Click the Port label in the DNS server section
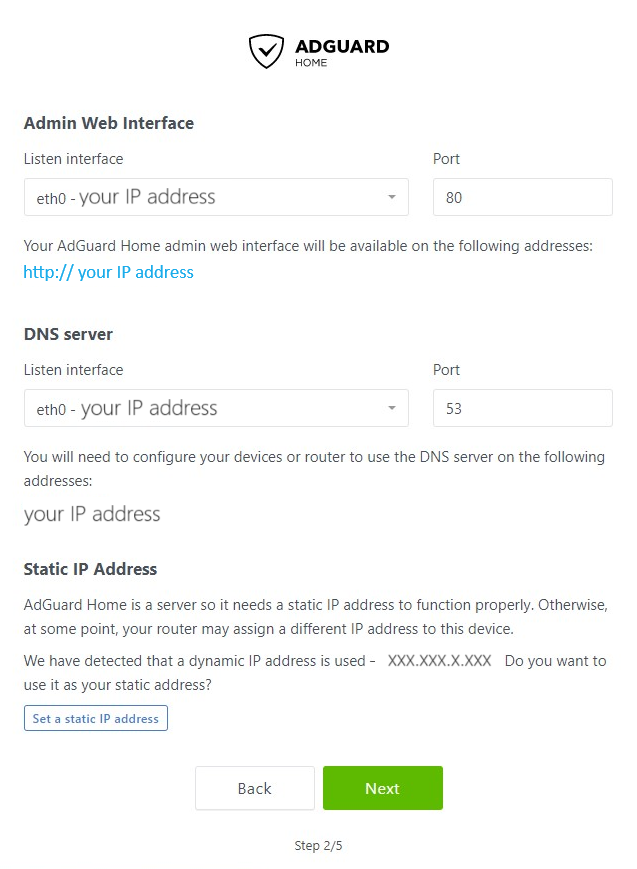Image resolution: width=637 pixels, height=869 pixels. pyautogui.click(x=446, y=370)
